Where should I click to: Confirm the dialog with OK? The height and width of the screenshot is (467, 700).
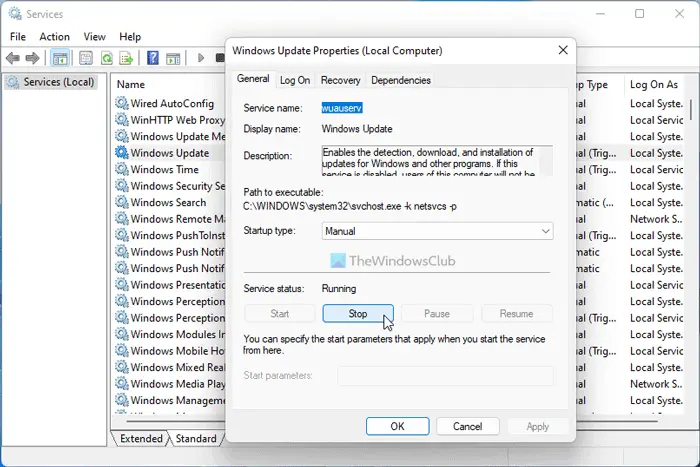398,426
